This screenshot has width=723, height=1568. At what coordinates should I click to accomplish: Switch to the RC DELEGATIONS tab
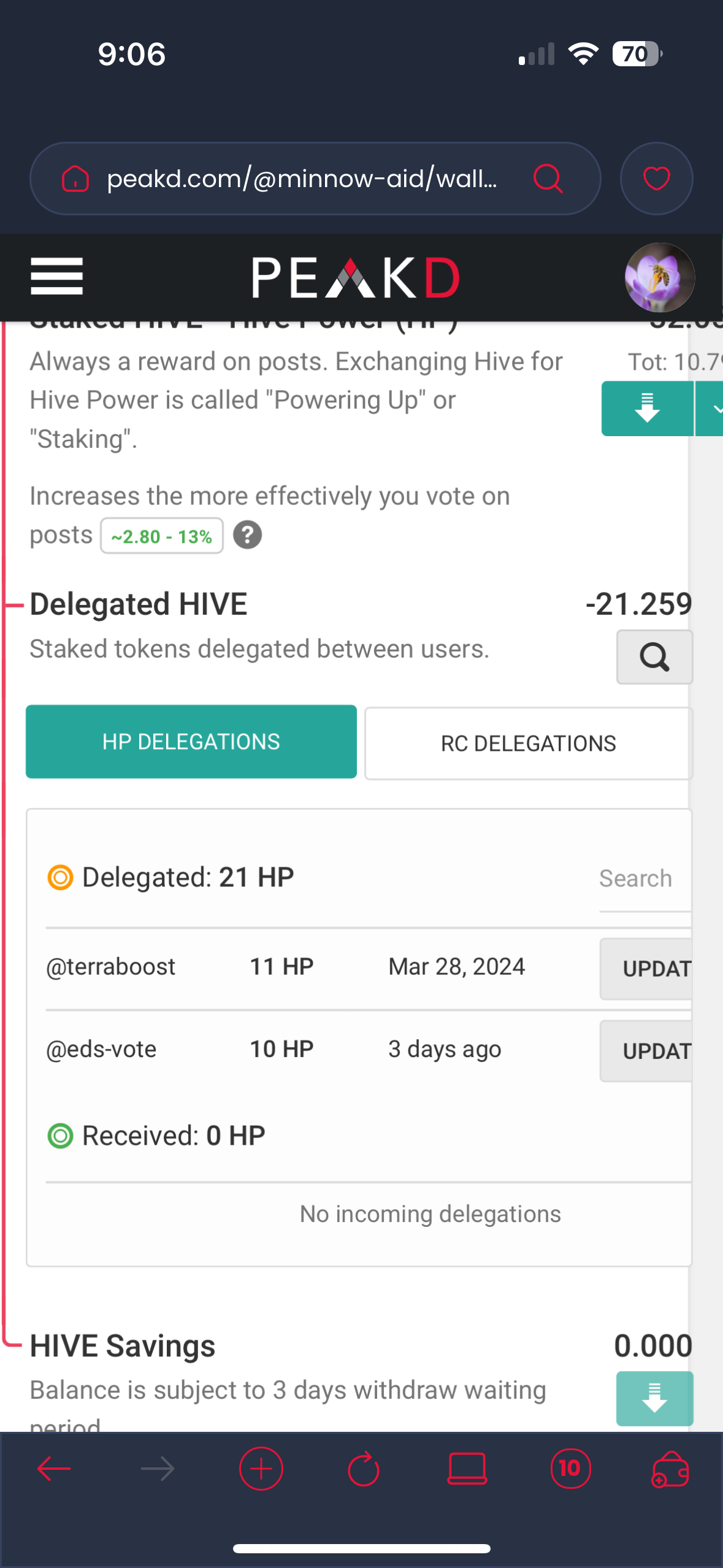[x=529, y=744]
